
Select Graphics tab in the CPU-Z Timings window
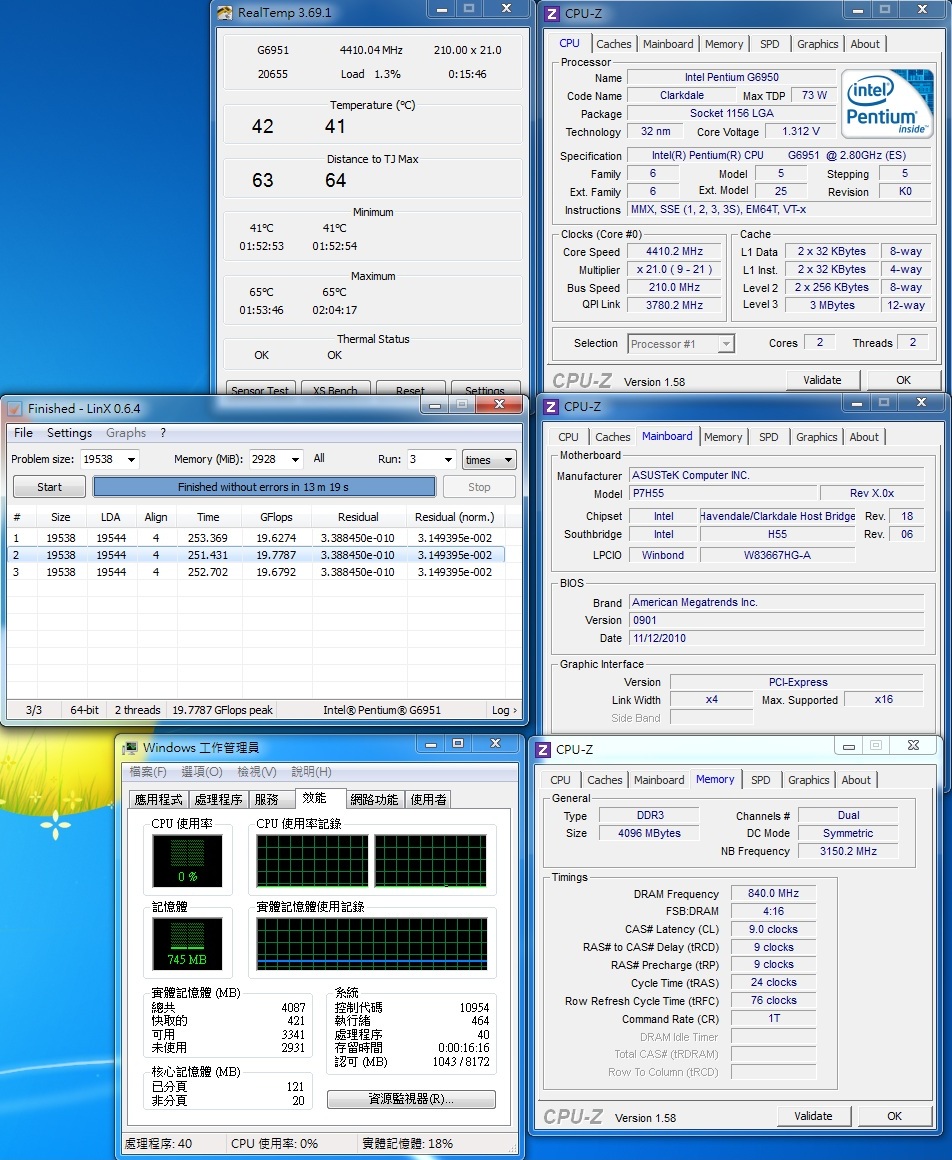808,780
